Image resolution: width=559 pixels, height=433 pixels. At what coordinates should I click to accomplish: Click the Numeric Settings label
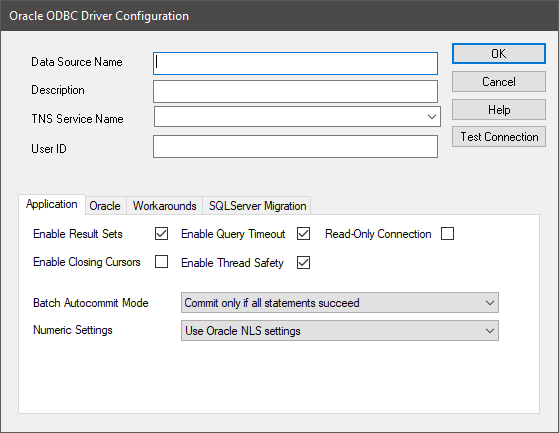tap(73, 330)
